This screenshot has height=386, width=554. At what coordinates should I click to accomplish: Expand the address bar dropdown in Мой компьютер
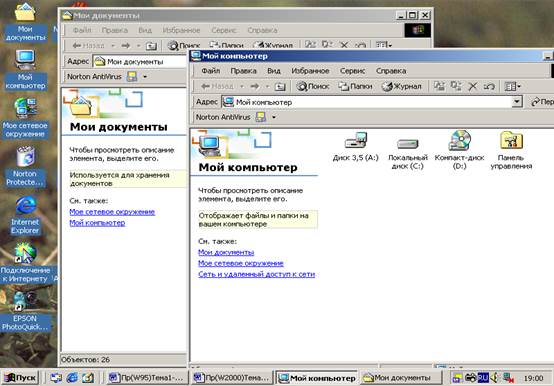pos(517,102)
